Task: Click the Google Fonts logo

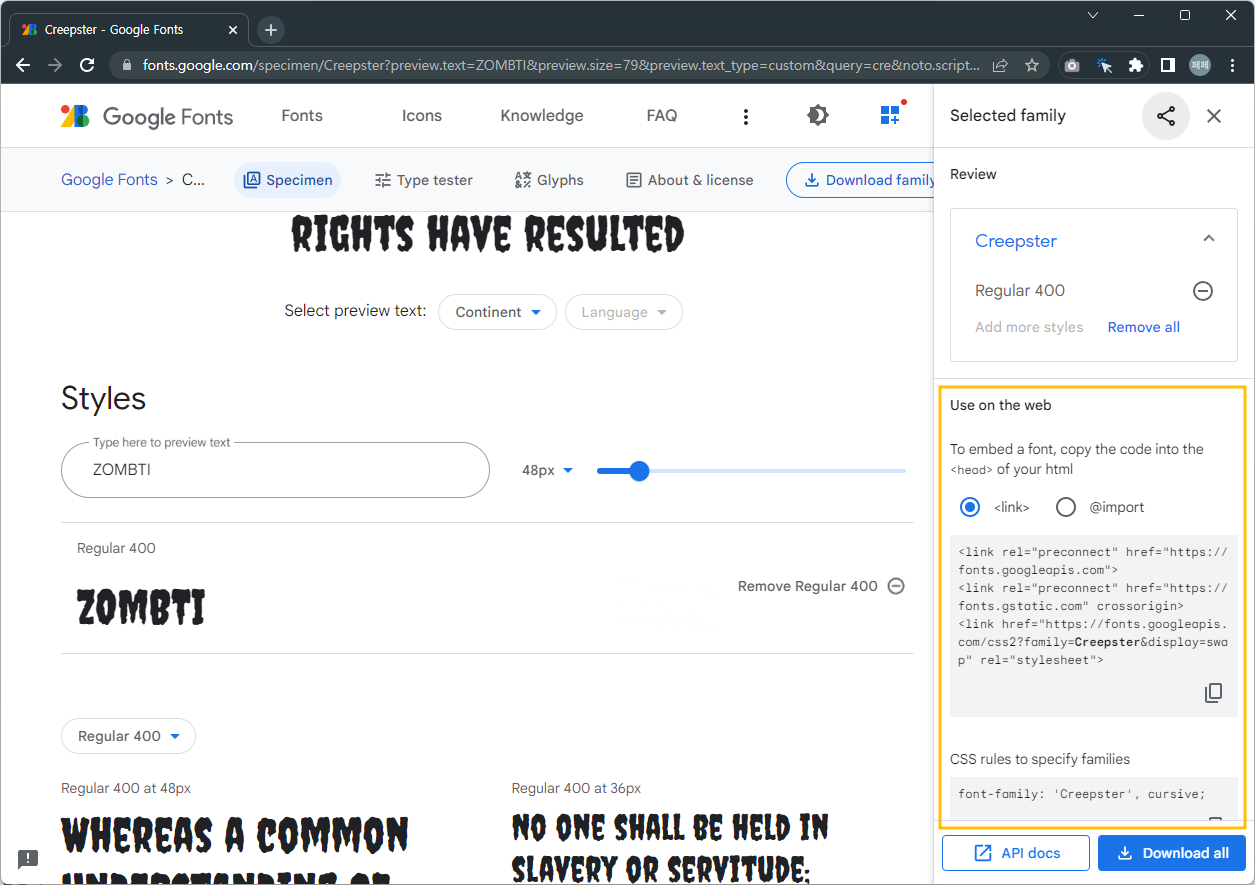Action: [x=147, y=116]
